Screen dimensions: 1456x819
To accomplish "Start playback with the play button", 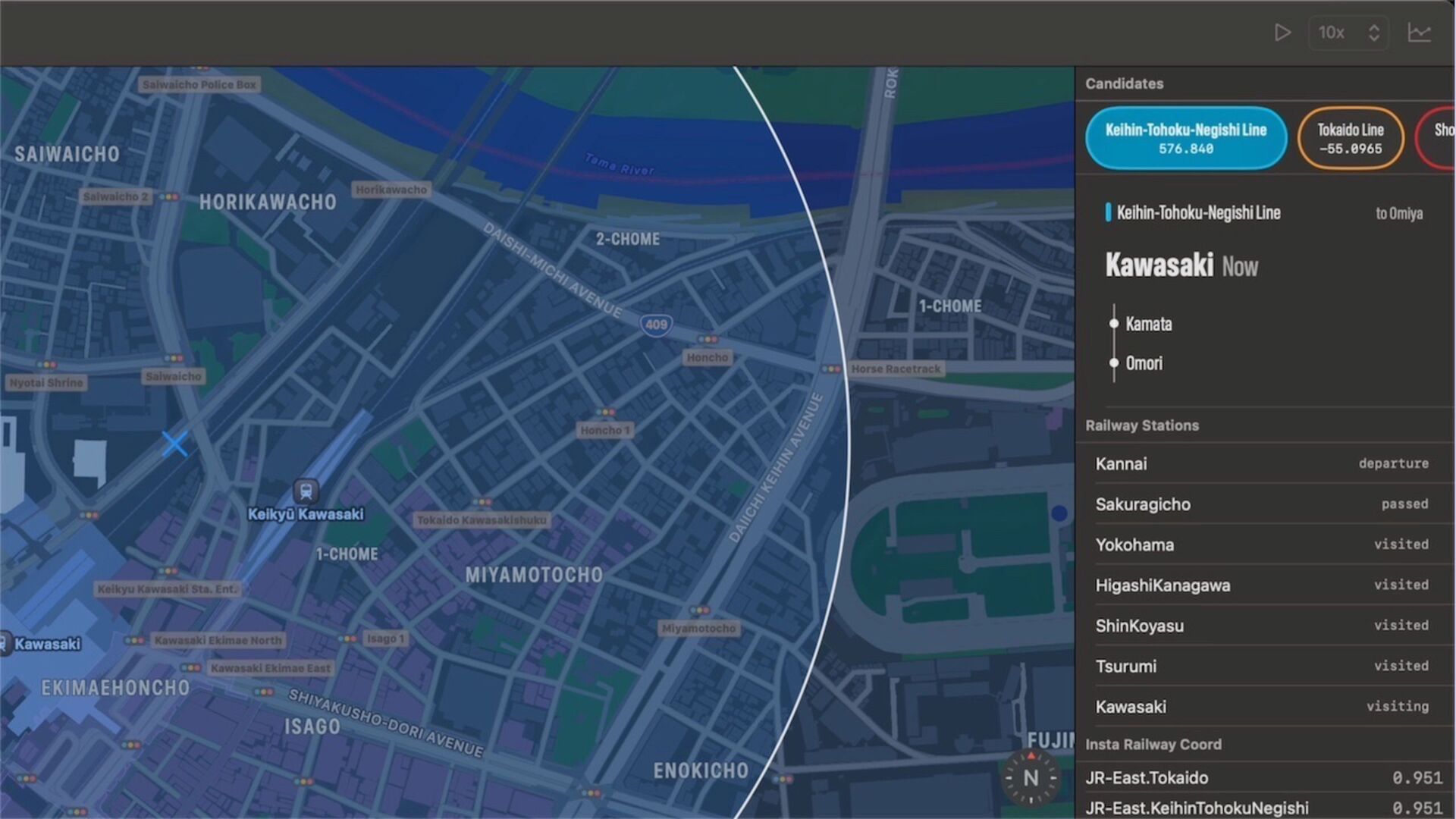I will (x=1282, y=33).
